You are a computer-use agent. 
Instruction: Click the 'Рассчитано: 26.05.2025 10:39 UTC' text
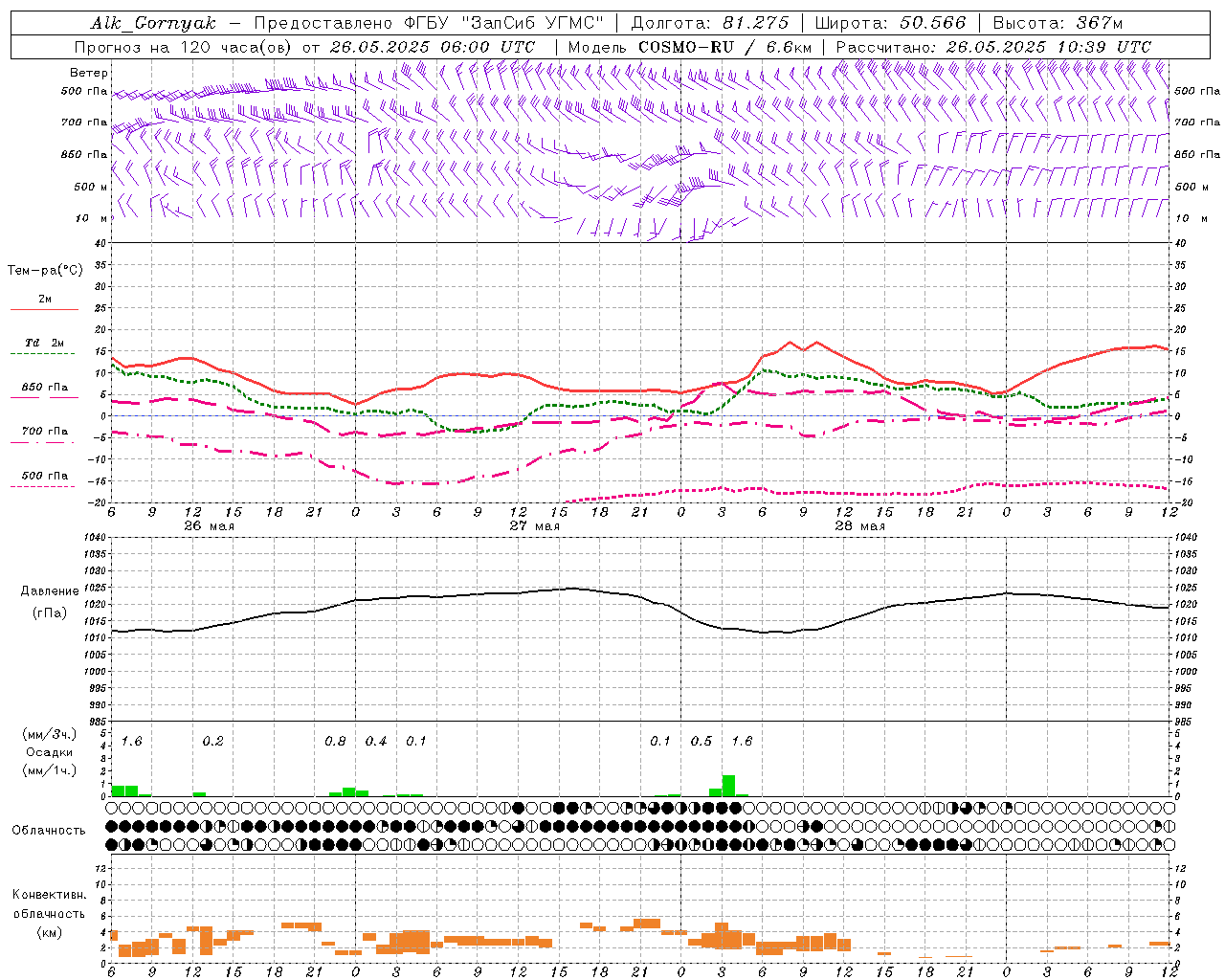(x=993, y=47)
